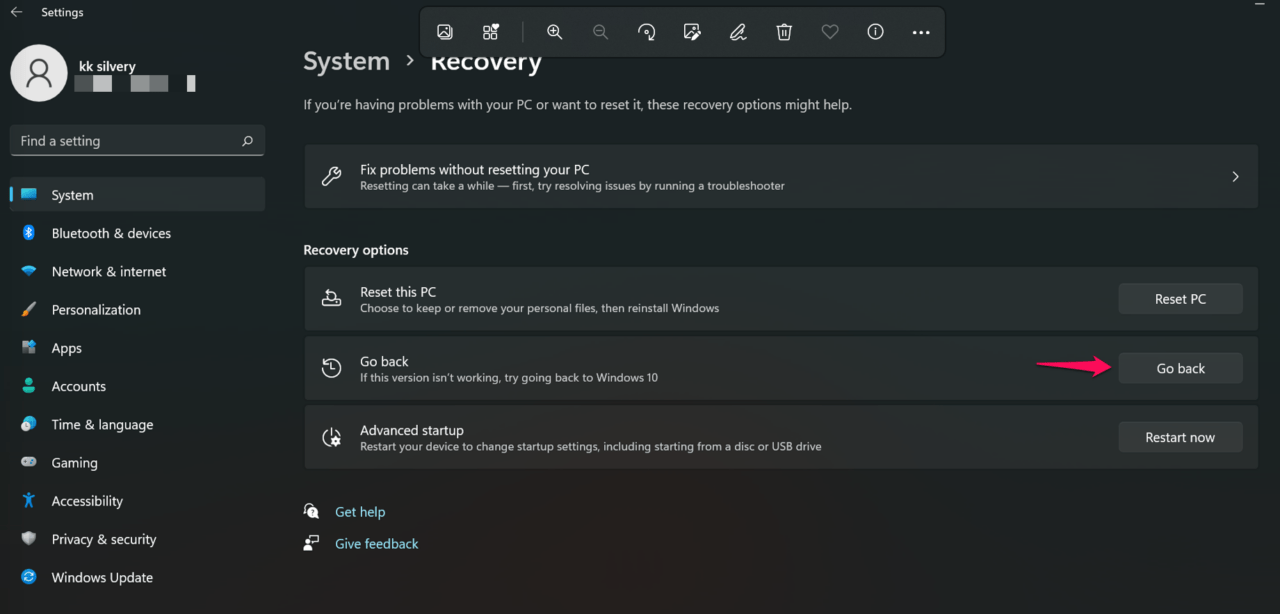The image size is (1280, 614).
Task: Select the draw/markup pen icon
Action: (738, 32)
